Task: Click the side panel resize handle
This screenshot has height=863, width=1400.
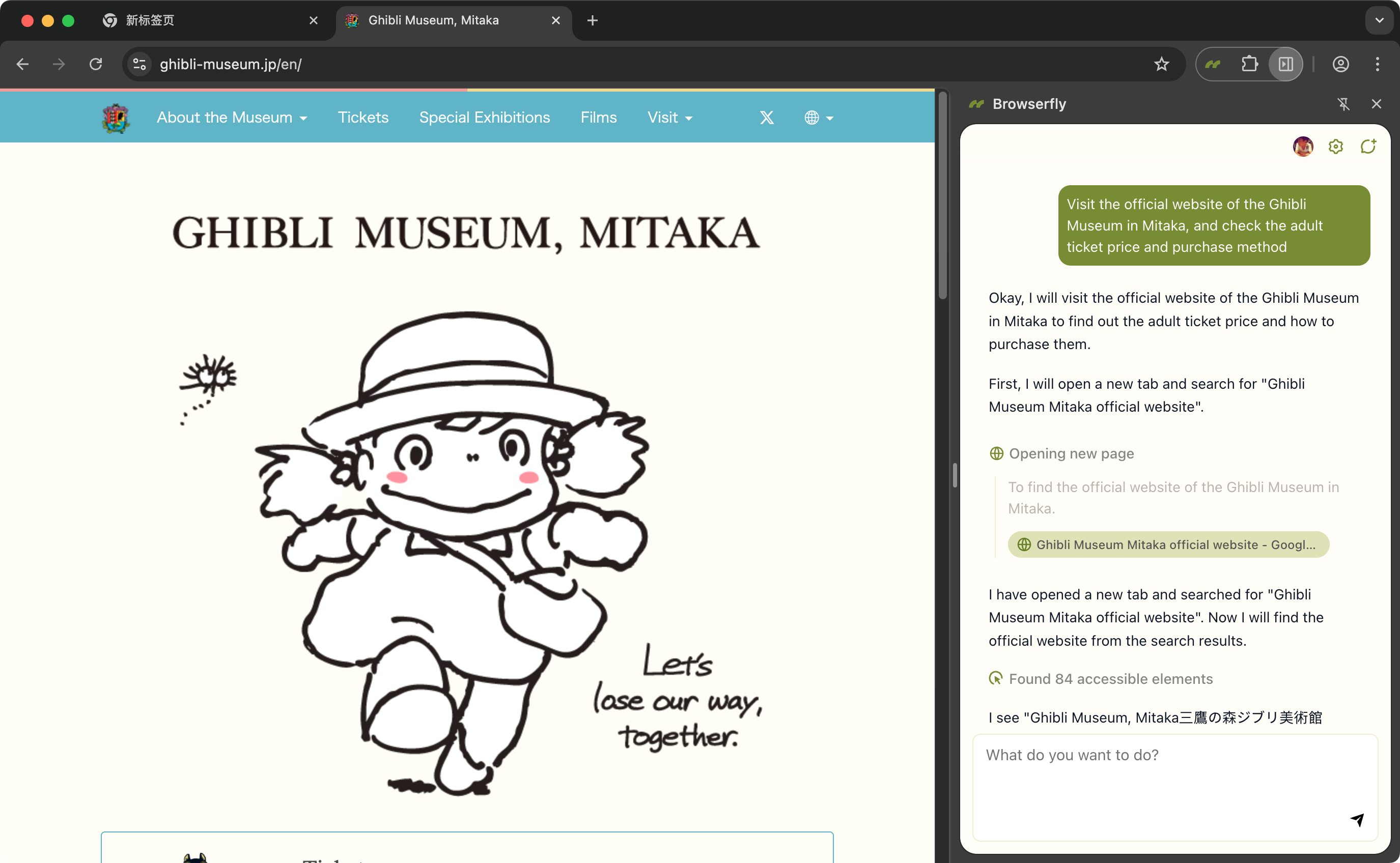Action: [955, 475]
